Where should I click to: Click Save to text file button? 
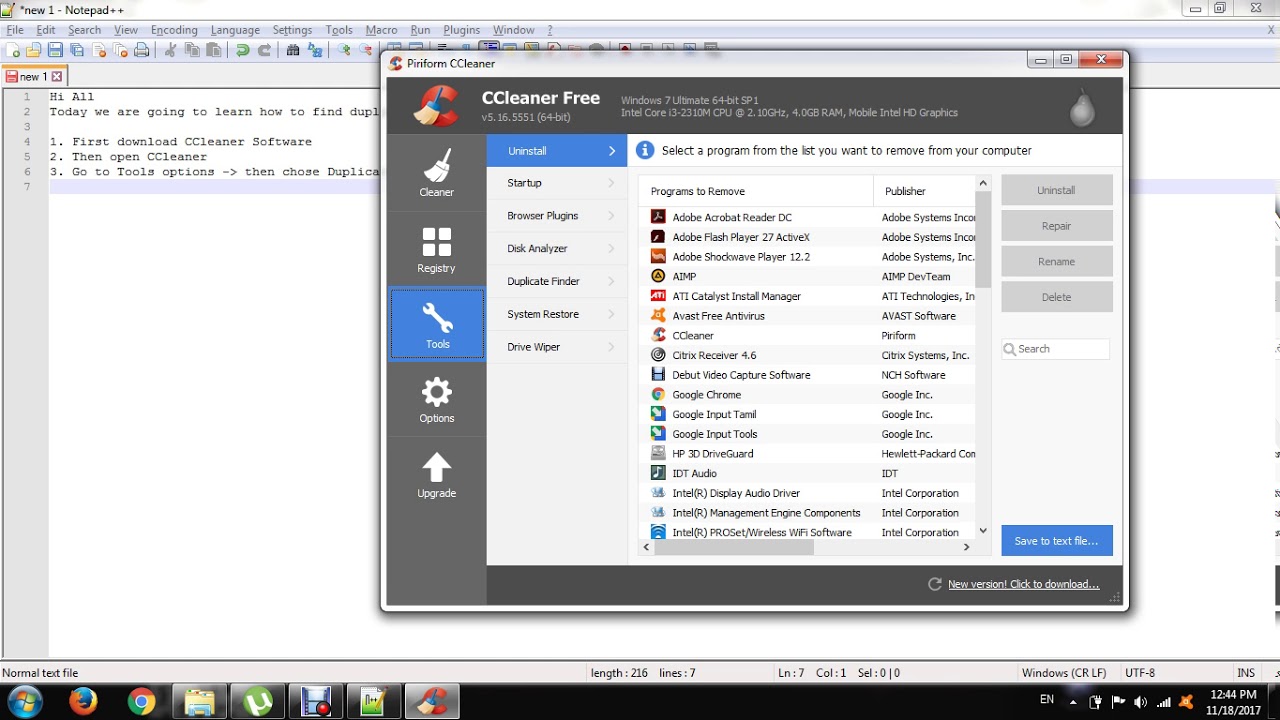tap(1056, 541)
